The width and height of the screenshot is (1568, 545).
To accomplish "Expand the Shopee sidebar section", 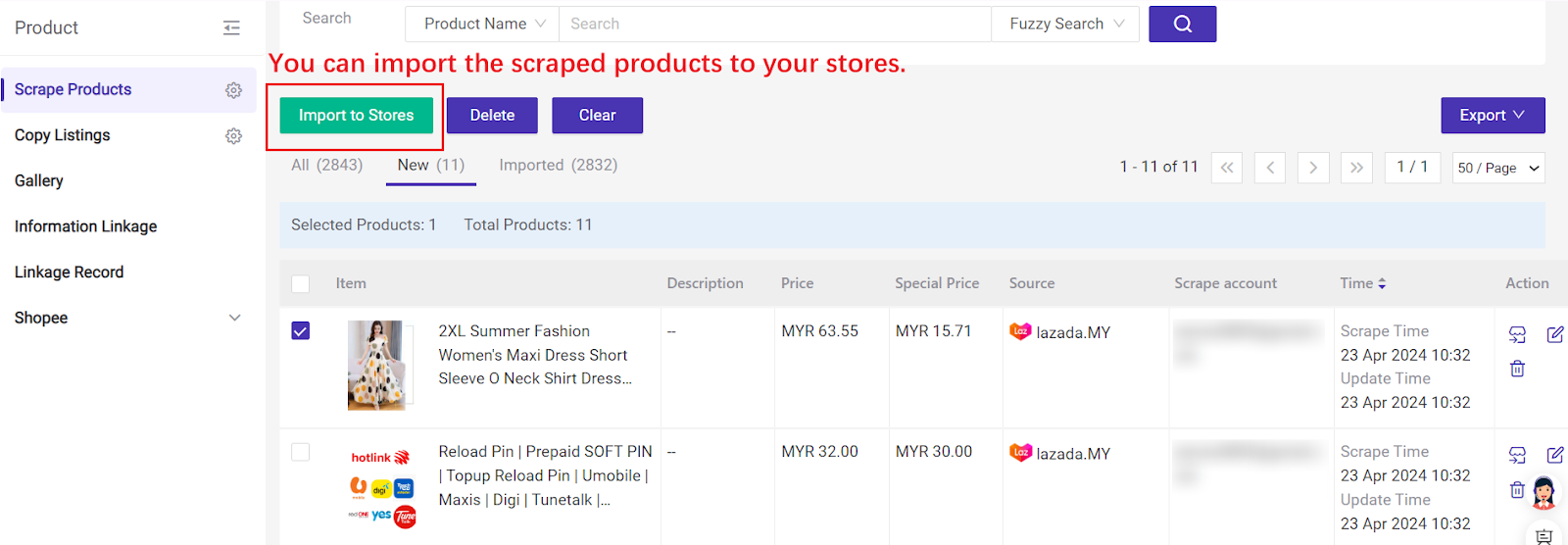I will (x=234, y=319).
